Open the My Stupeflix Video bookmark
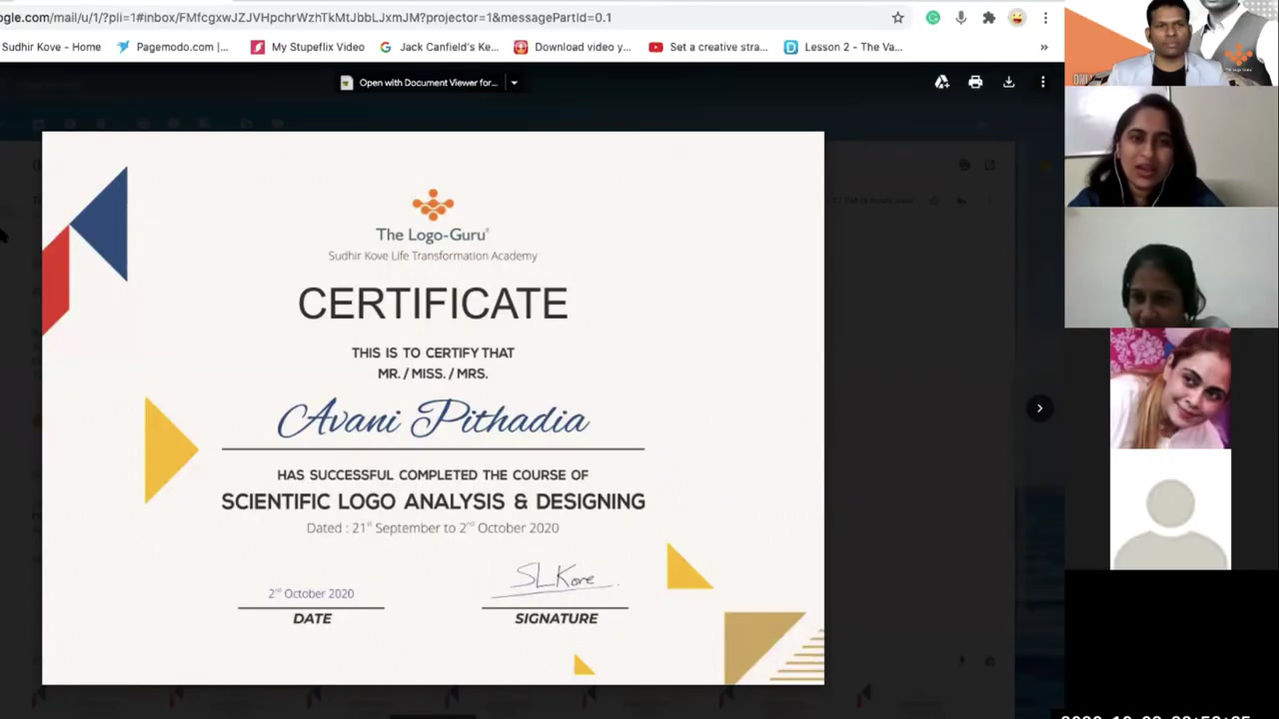This screenshot has width=1279, height=719. [x=307, y=47]
